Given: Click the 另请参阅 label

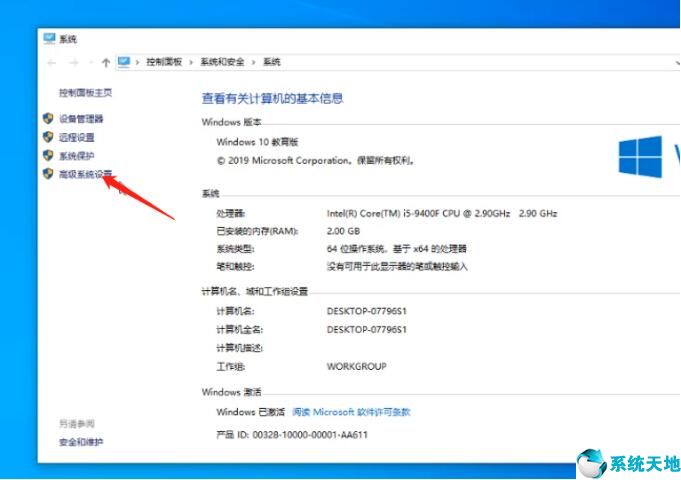Looking at the screenshot, I should [x=77, y=424].
